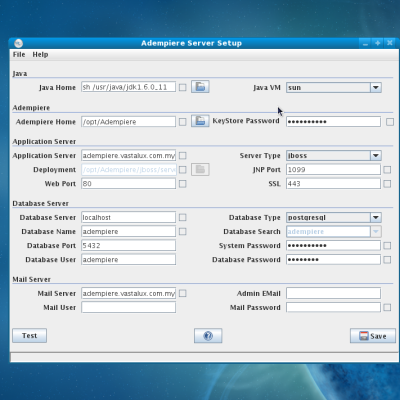The height and width of the screenshot is (400, 400).
Task: Click the Test button
Action: tap(30, 336)
